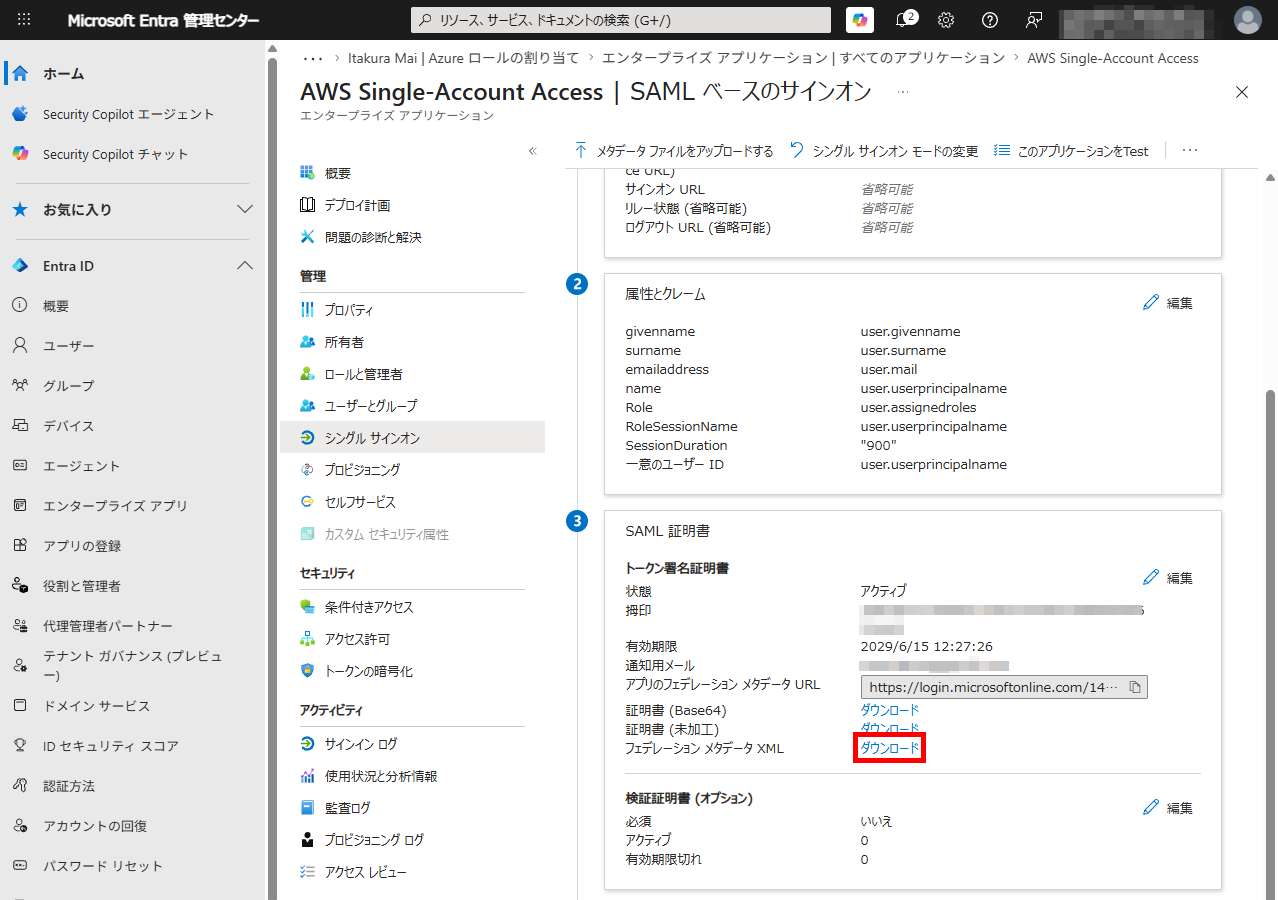Open toolbar overflow ellipsis menu
The height and width of the screenshot is (900, 1278).
click(1190, 151)
